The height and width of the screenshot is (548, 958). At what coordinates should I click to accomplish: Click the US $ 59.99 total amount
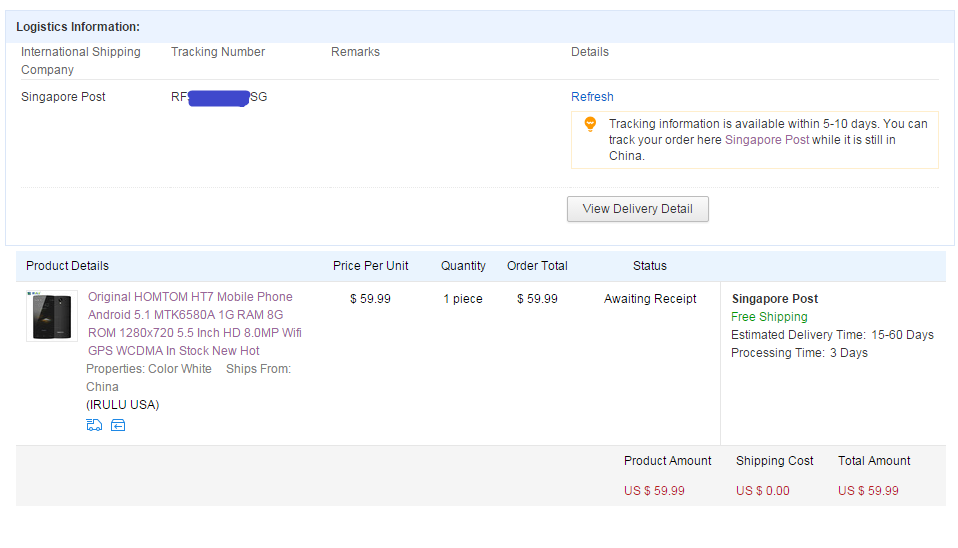868,491
